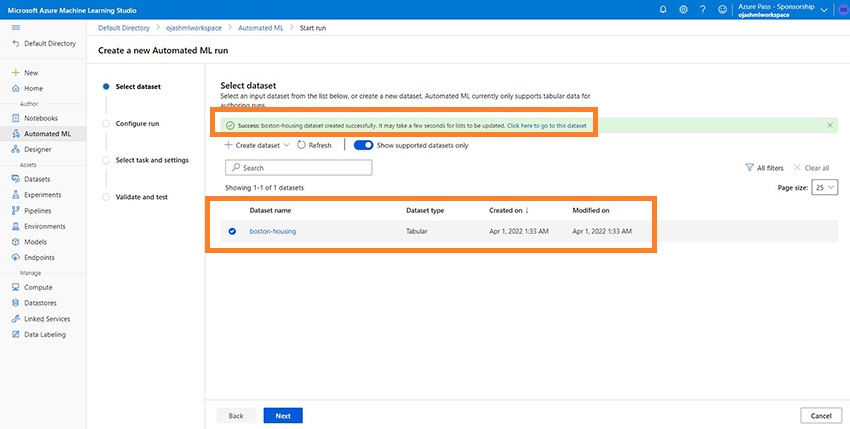Dismiss the green success notification
The image size is (850, 429).
point(830,125)
